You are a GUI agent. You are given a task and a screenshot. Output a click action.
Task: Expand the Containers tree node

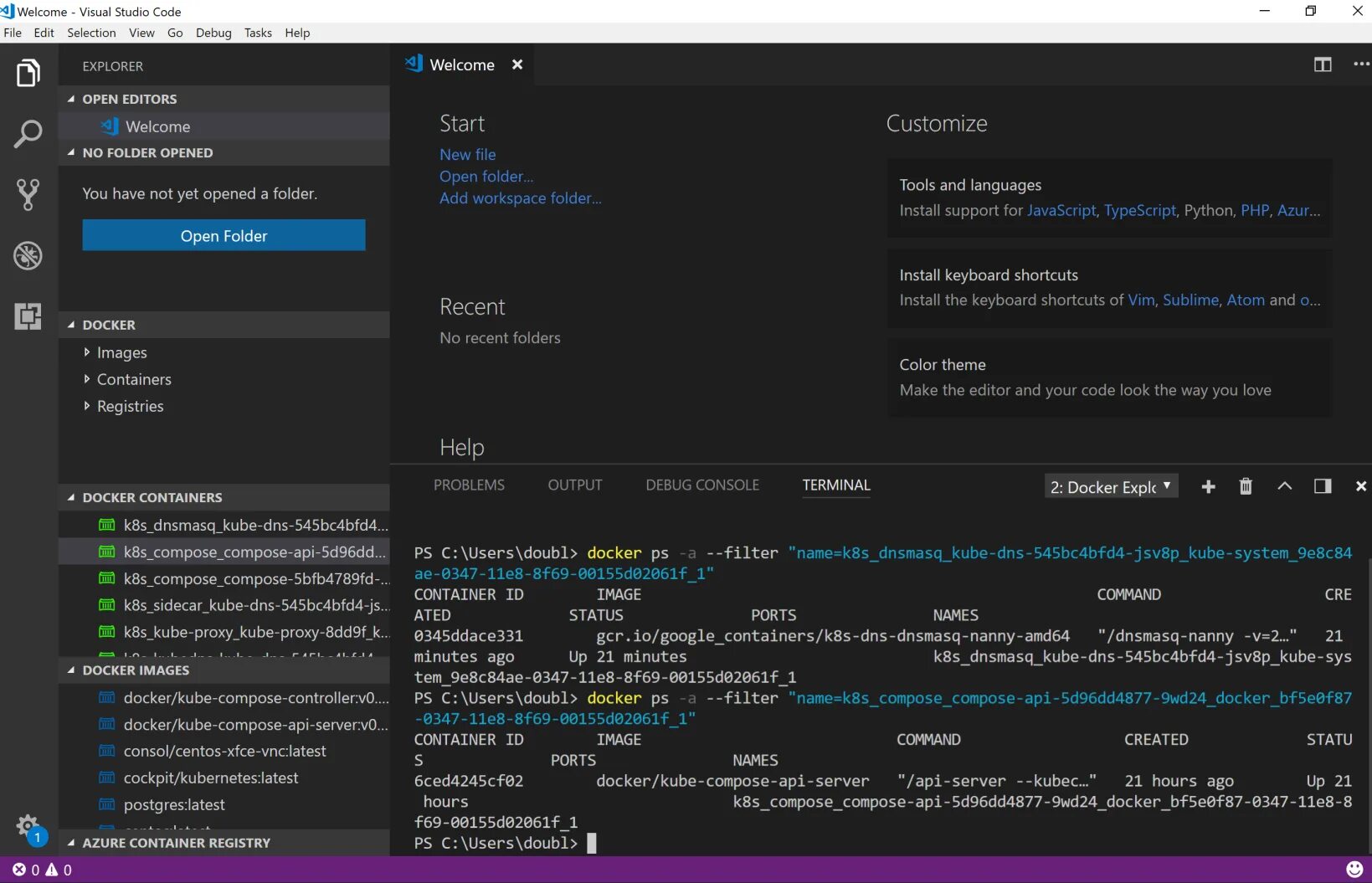pyautogui.click(x=86, y=379)
